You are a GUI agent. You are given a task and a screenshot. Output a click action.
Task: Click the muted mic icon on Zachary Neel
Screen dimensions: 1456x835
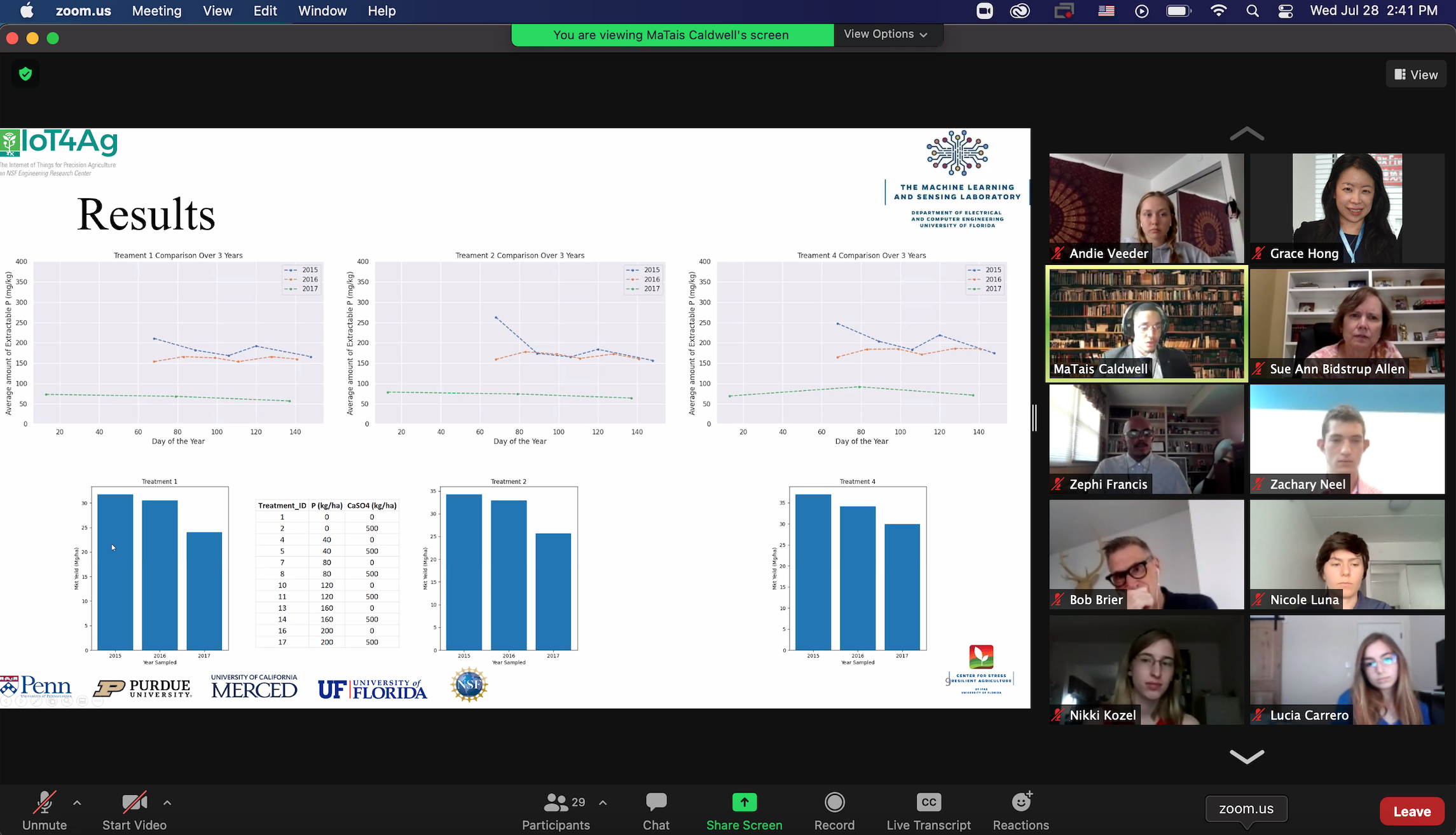pyautogui.click(x=1258, y=484)
